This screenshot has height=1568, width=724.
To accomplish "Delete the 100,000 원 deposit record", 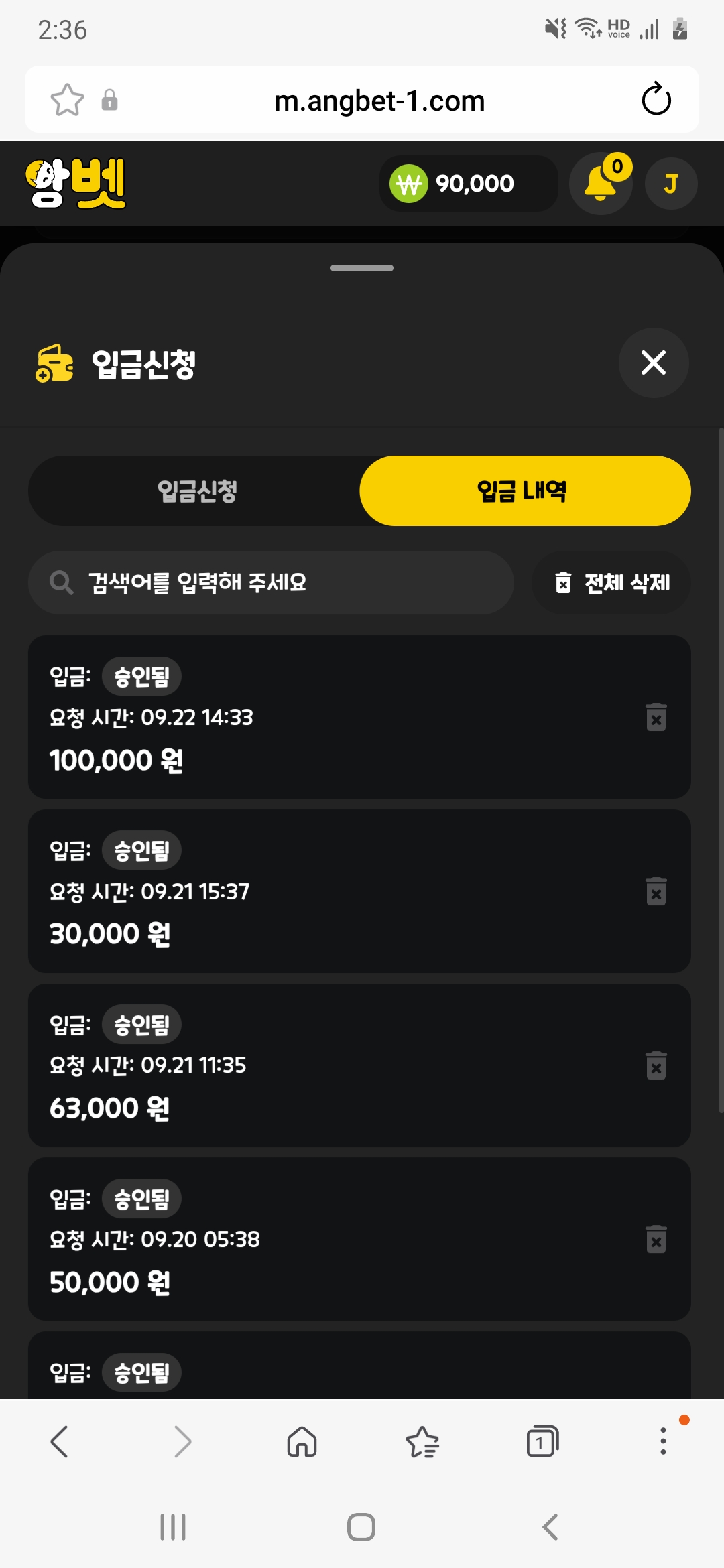I will (656, 717).
